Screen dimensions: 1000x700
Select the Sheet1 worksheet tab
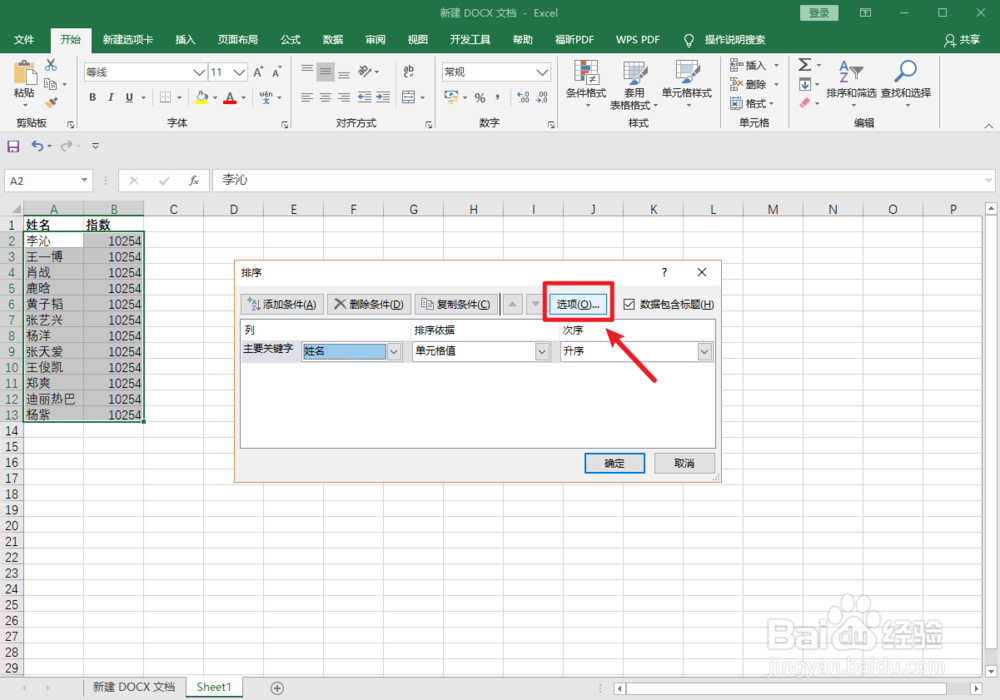pos(213,687)
